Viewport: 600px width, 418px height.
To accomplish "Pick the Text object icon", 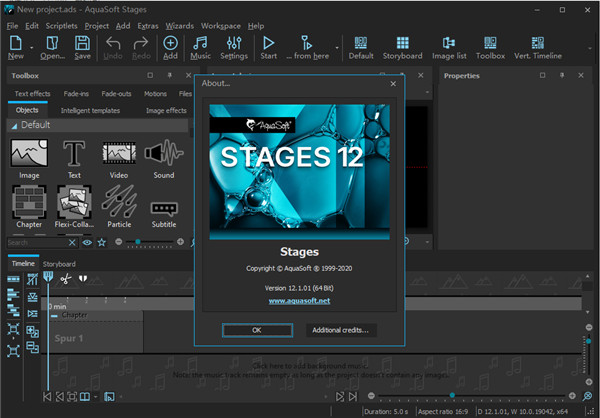I will tap(74, 155).
